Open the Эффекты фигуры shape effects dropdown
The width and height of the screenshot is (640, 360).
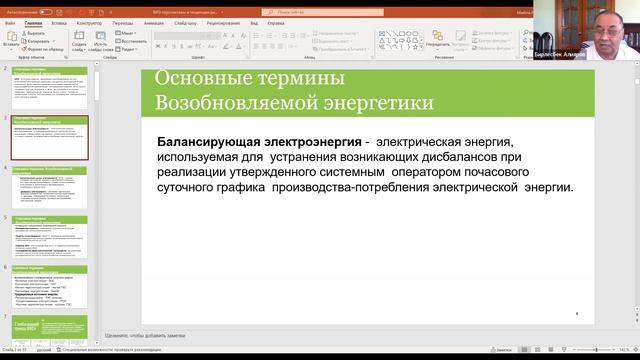point(492,49)
